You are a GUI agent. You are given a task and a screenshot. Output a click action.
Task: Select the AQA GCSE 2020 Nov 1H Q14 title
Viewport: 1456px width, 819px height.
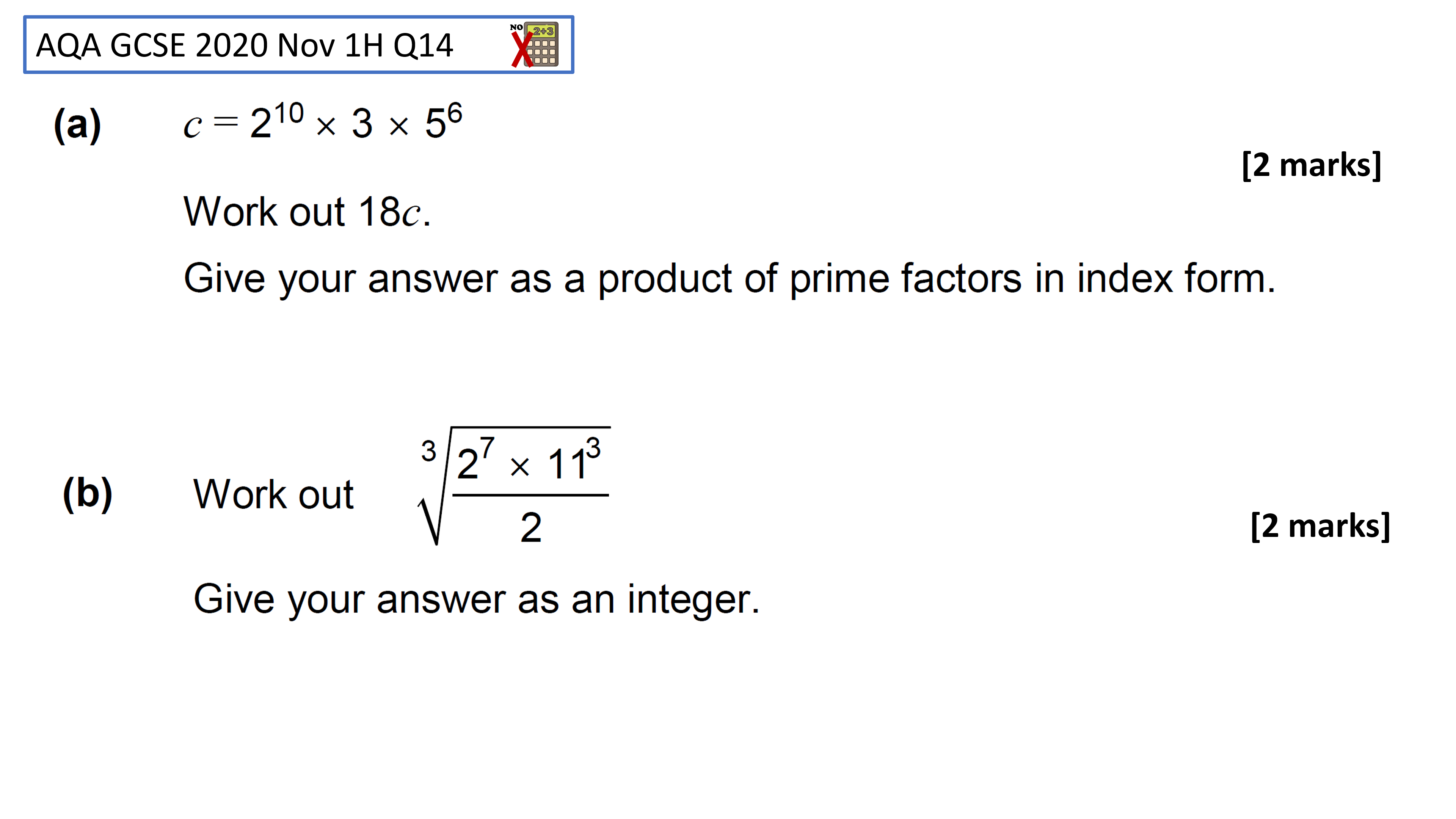pyautogui.click(x=244, y=45)
